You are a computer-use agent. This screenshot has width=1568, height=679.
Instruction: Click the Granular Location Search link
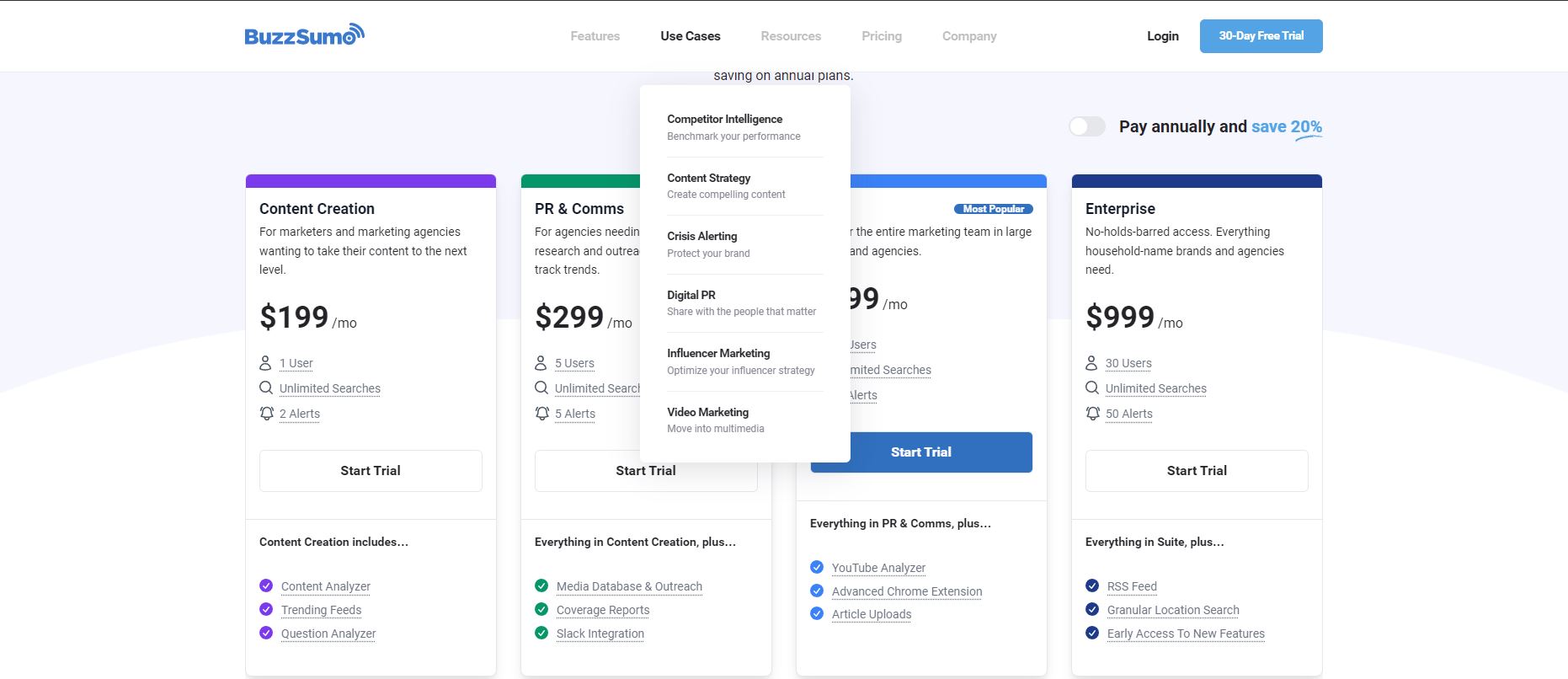click(1173, 610)
